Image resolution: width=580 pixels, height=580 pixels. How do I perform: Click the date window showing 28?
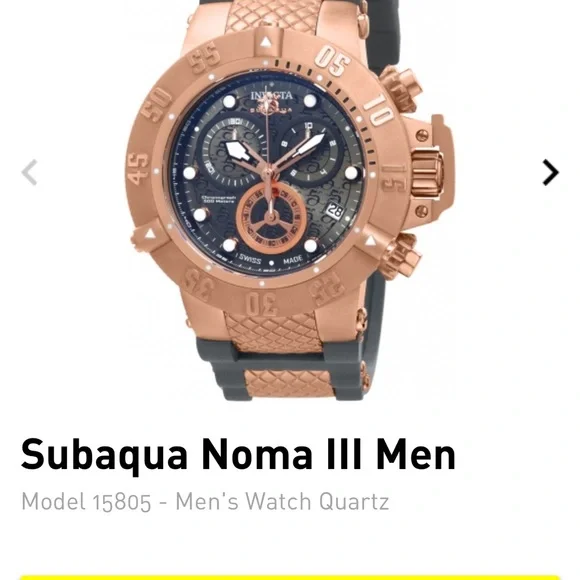335,211
